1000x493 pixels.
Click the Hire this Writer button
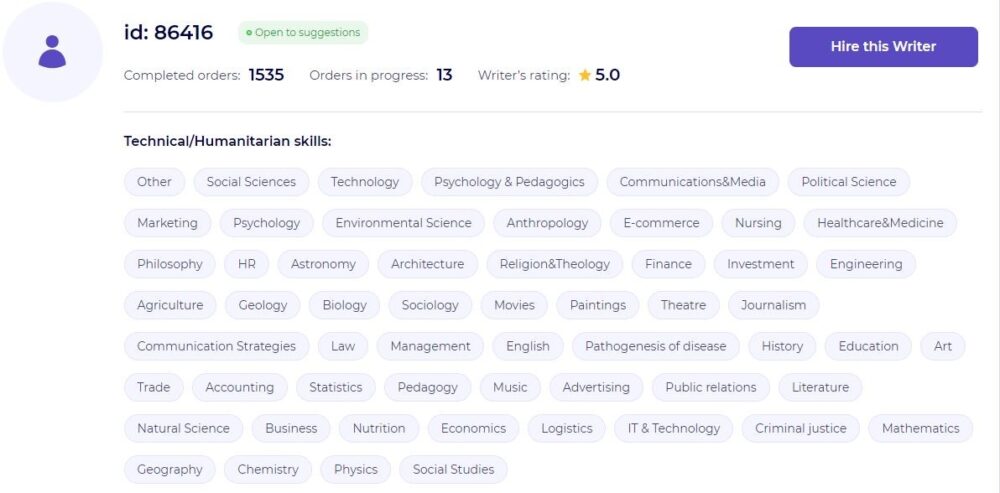[x=883, y=47]
